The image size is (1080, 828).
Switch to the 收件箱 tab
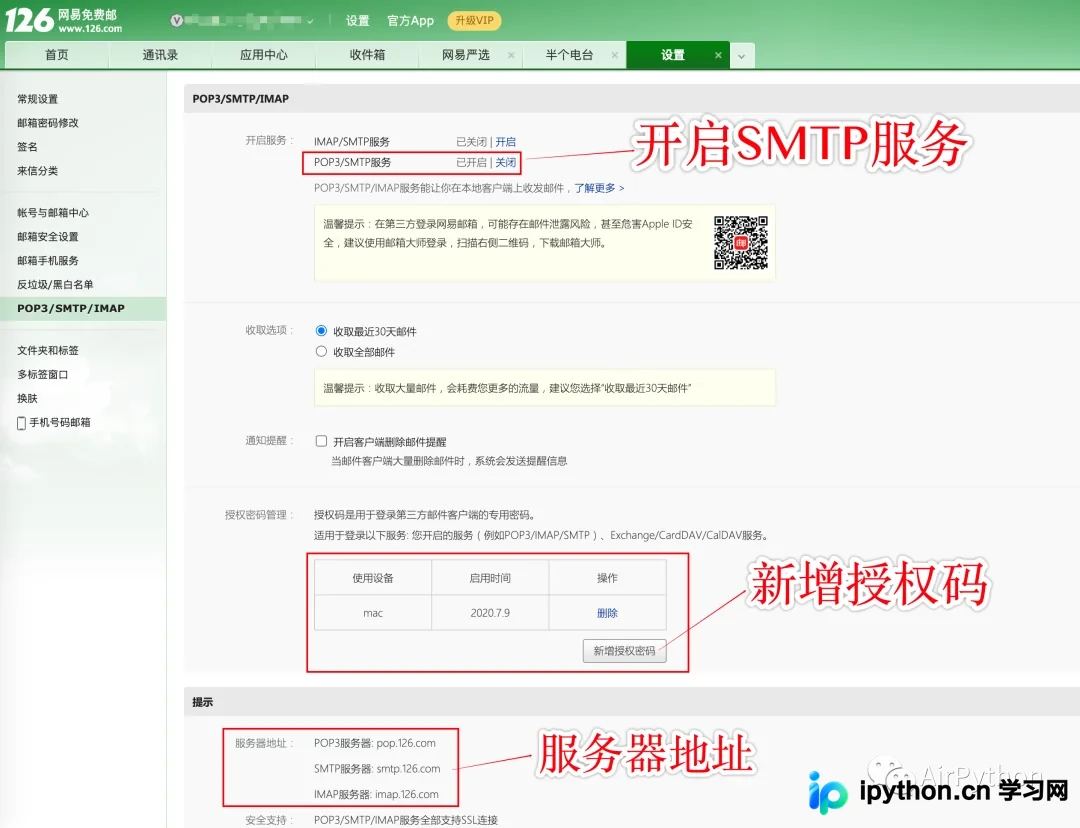(367, 55)
